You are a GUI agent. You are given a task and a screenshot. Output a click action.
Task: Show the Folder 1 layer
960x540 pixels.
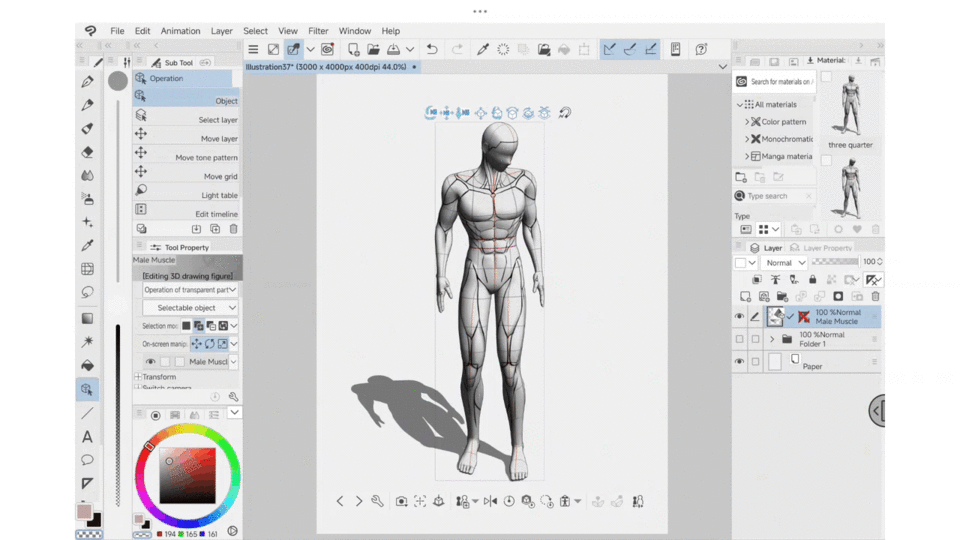[740, 339]
